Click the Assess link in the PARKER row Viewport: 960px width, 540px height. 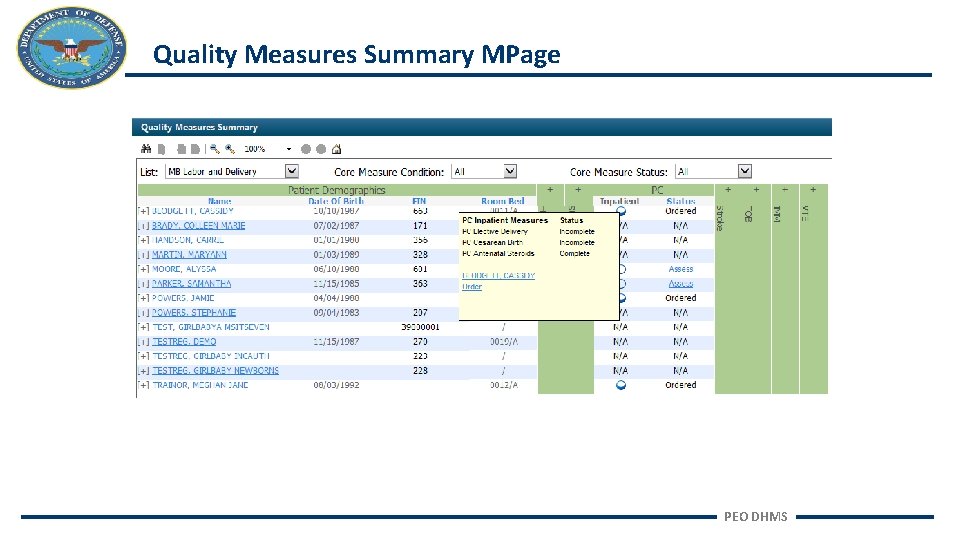click(x=681, y=283)
